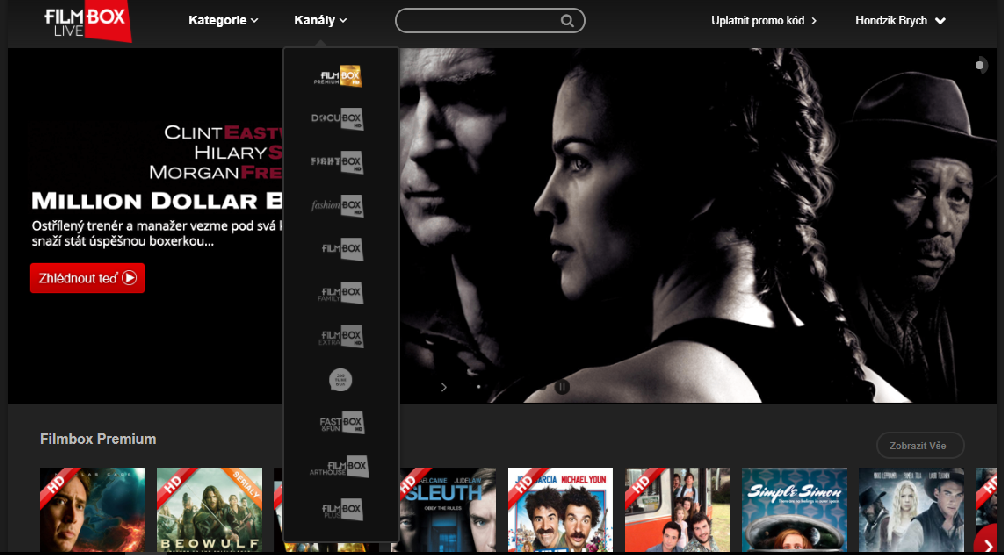Select the DocuBox channel logo
1004x555 pixels.
337,119
